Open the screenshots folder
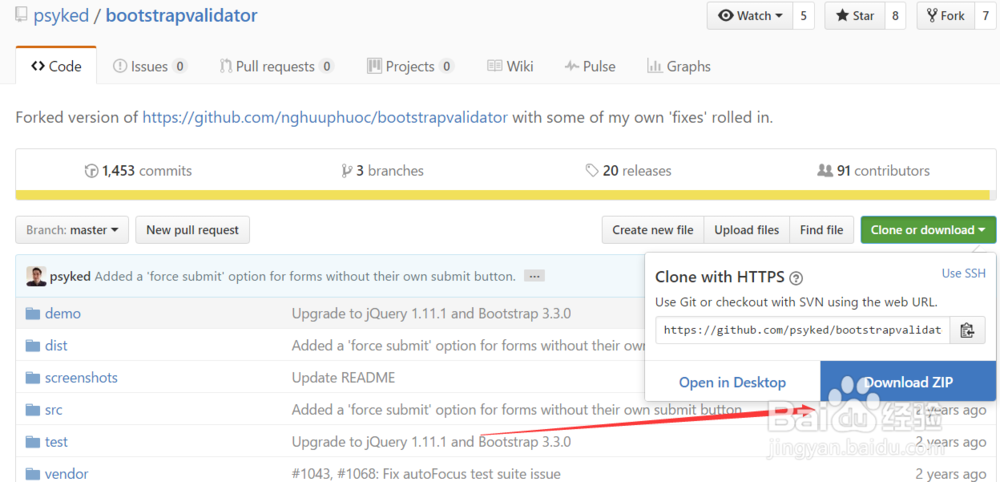Viewport: 1000px width, 482px height. tap(81, 377)
